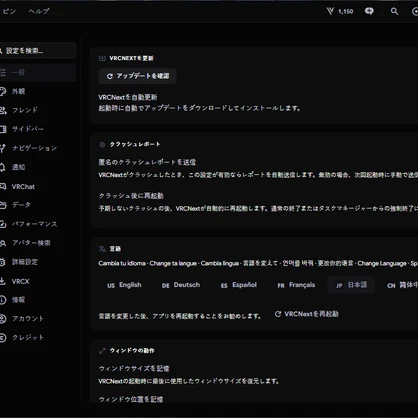The width and height of the screenshot is (418, 418).
Task: Click the V credits icon showing 1,150
Action: [340, 12]
